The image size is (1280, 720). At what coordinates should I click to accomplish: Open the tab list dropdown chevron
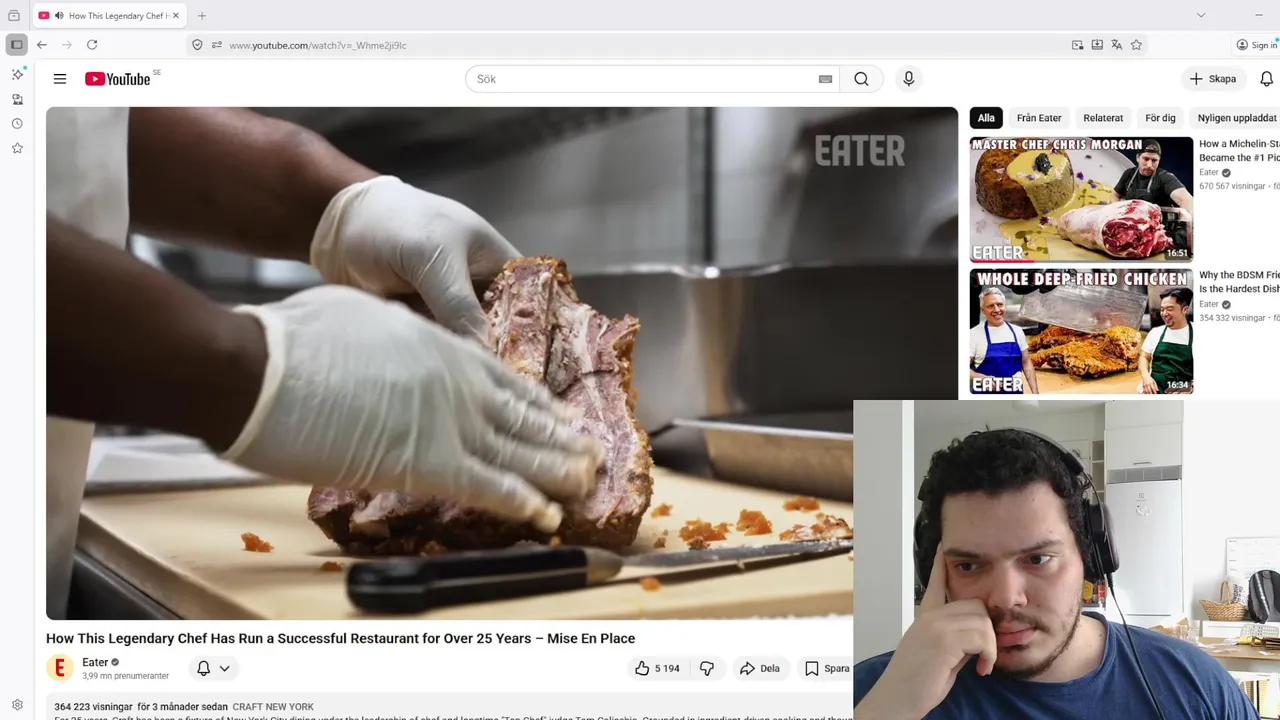coord(1201,15)
